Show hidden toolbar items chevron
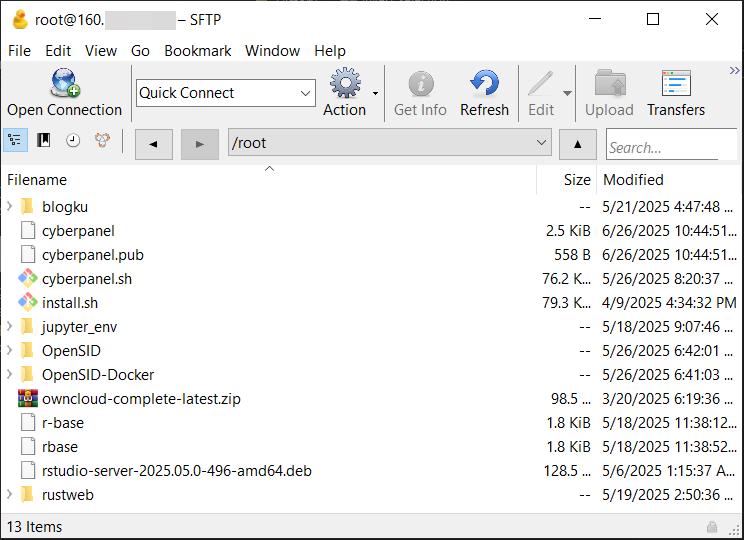Screen dimensions: 744x540 [x=735, y=71]
